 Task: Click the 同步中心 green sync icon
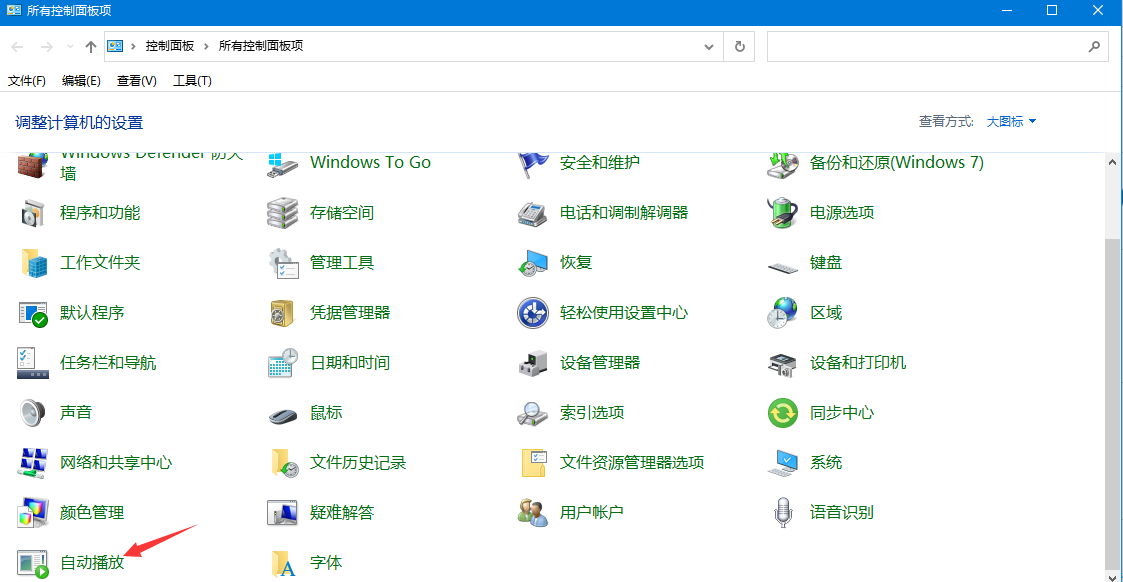coord(782,413)
